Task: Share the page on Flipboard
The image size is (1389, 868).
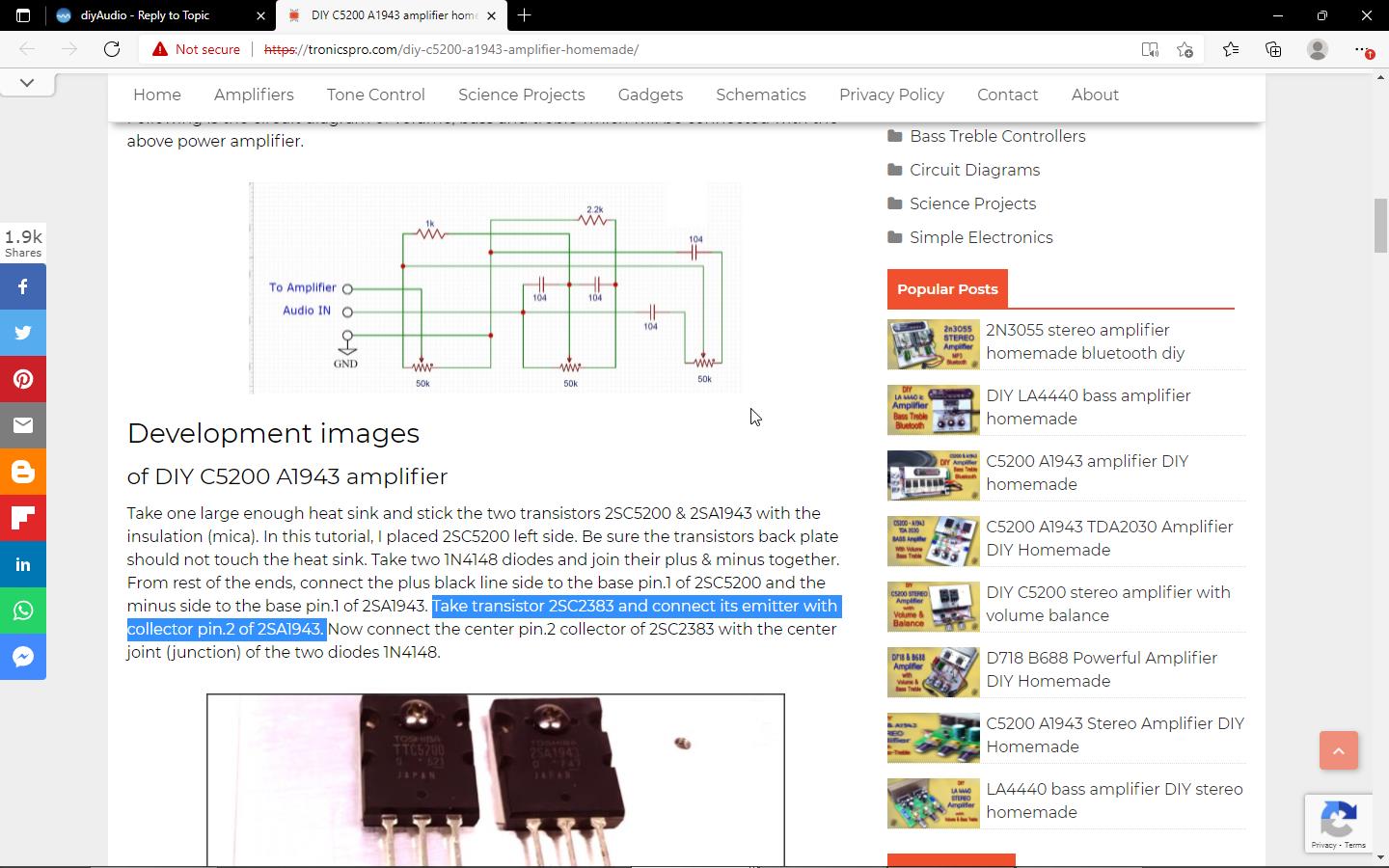Action: coord(23,518)
